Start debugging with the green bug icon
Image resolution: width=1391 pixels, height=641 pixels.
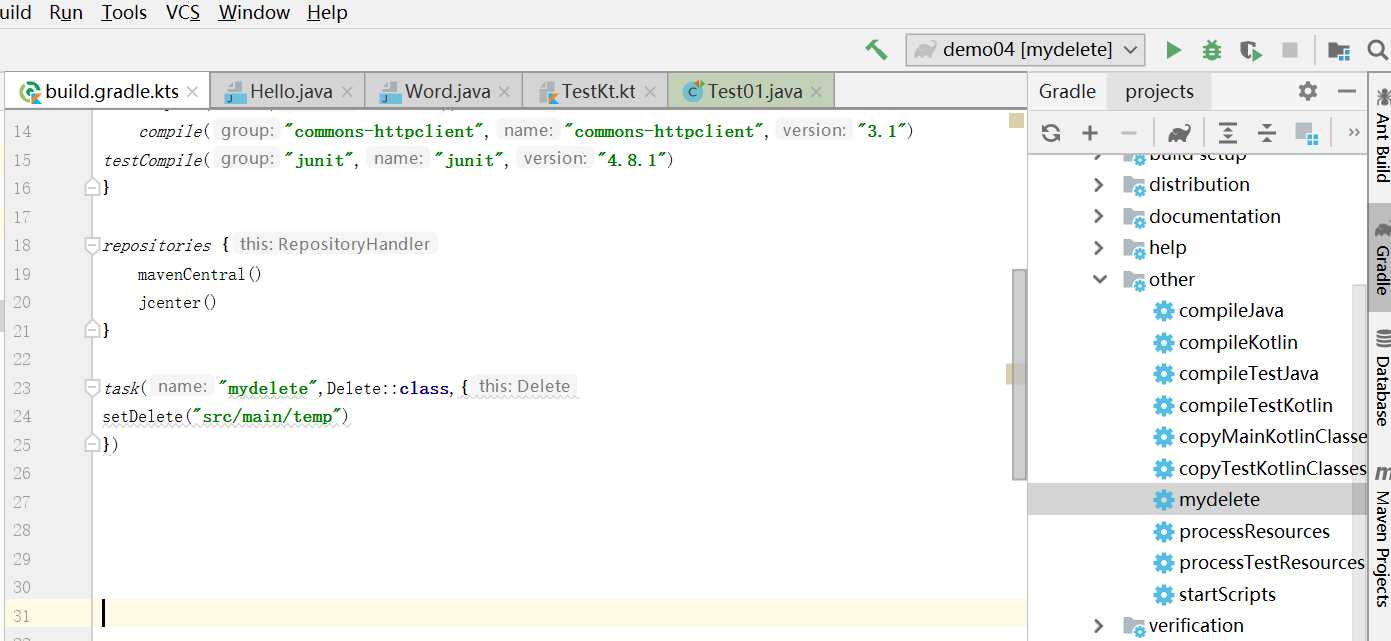1211,49
